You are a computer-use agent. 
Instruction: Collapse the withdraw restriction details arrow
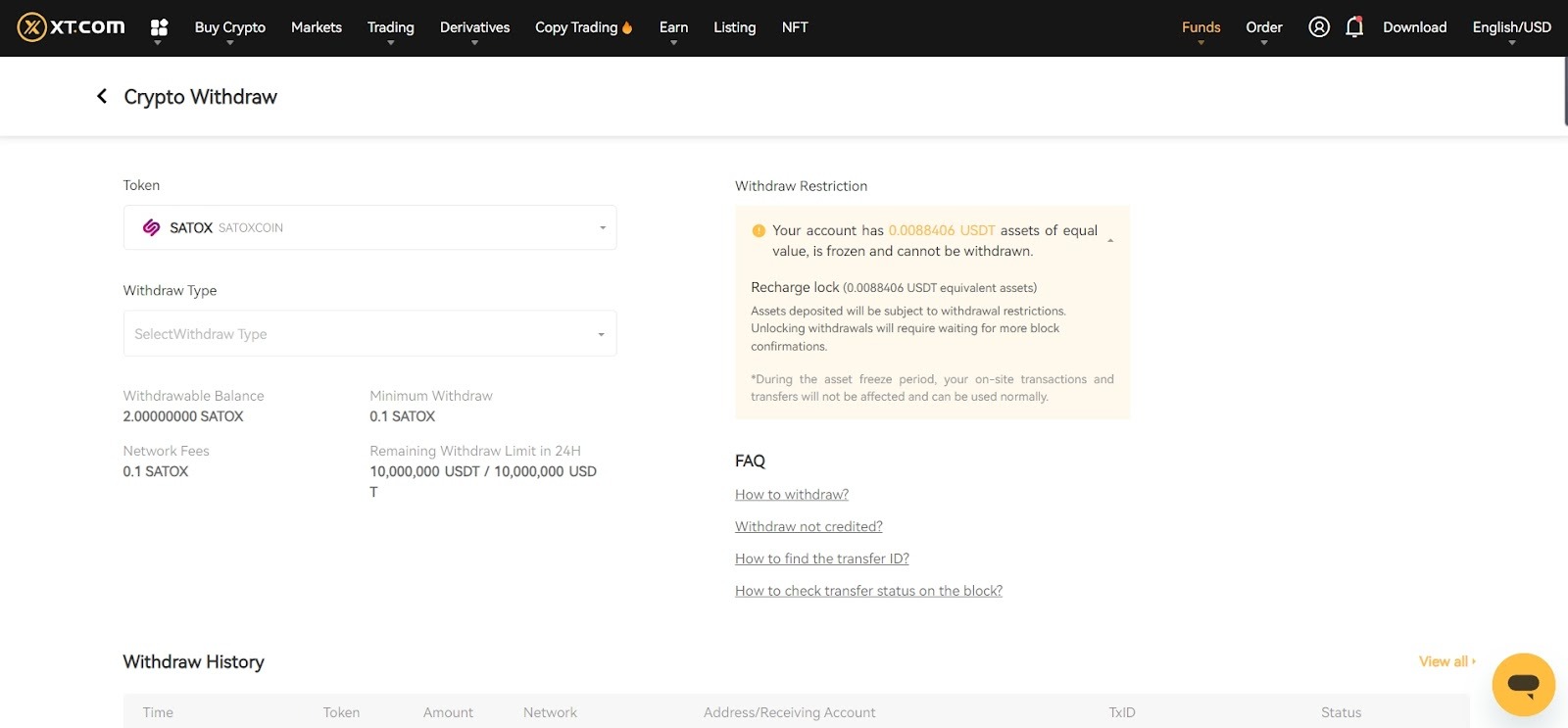[1110, 241]
